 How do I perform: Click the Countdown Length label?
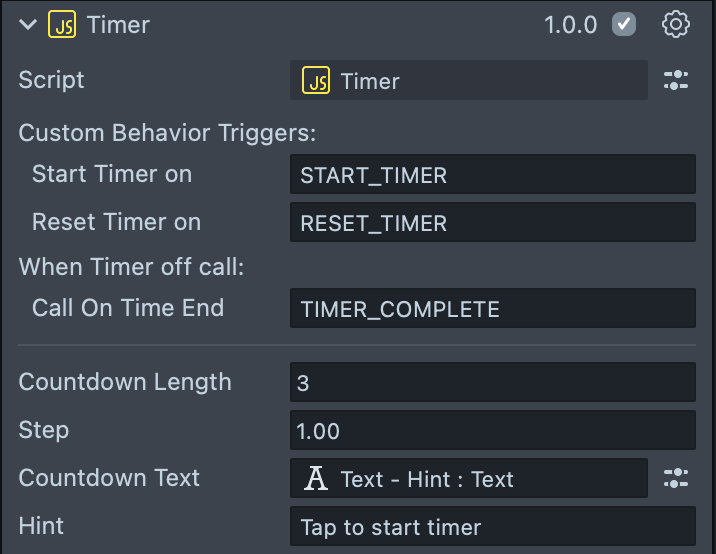tap(125, 382)
